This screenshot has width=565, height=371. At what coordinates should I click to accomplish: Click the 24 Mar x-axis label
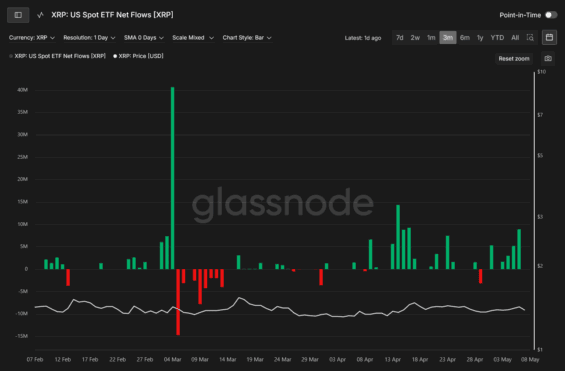(x=282, y=359)
